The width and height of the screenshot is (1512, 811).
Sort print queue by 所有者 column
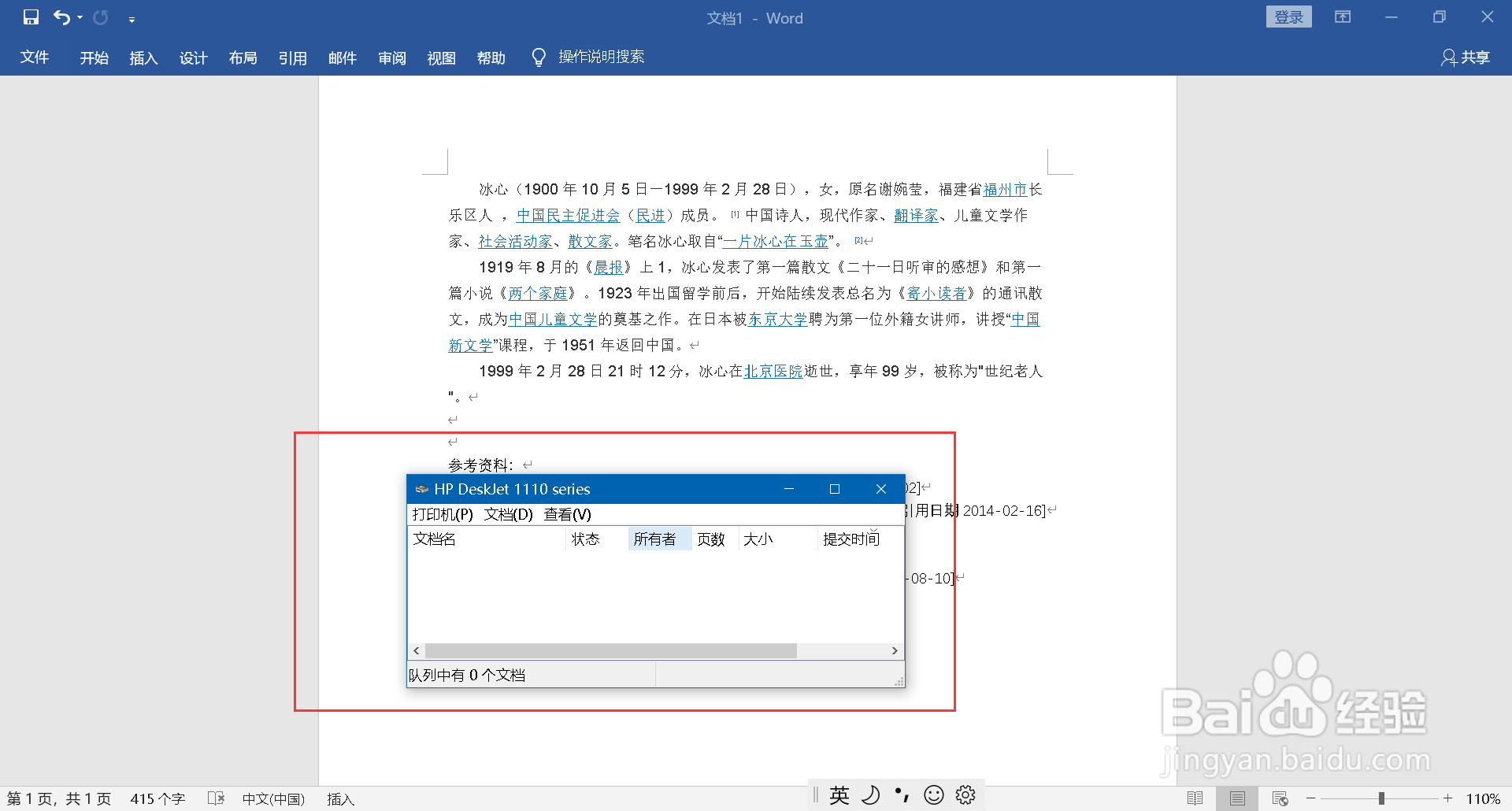[x=660, y=539]
